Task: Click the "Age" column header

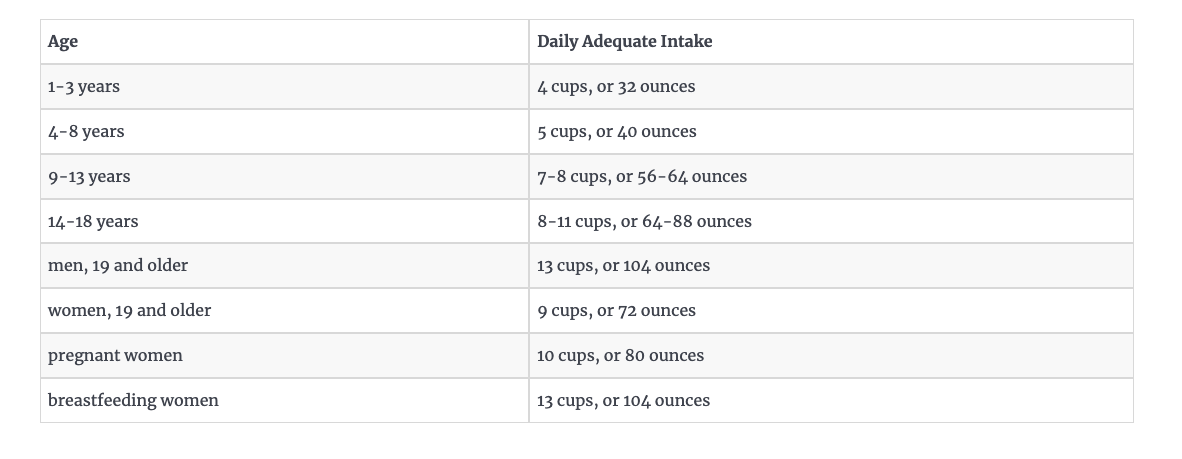Action: pos(63,42)
